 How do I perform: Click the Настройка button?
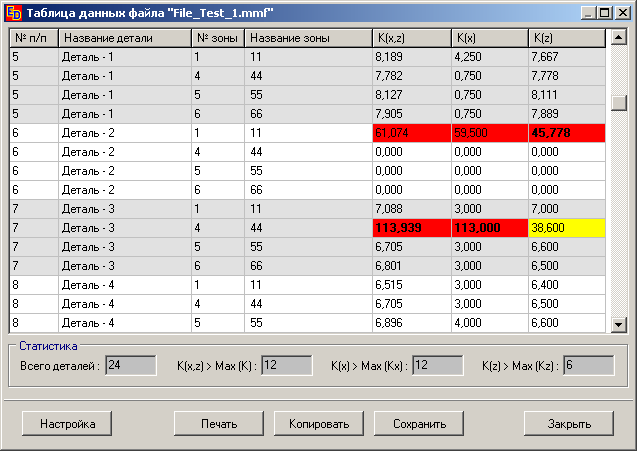click(x=68, y=423)
